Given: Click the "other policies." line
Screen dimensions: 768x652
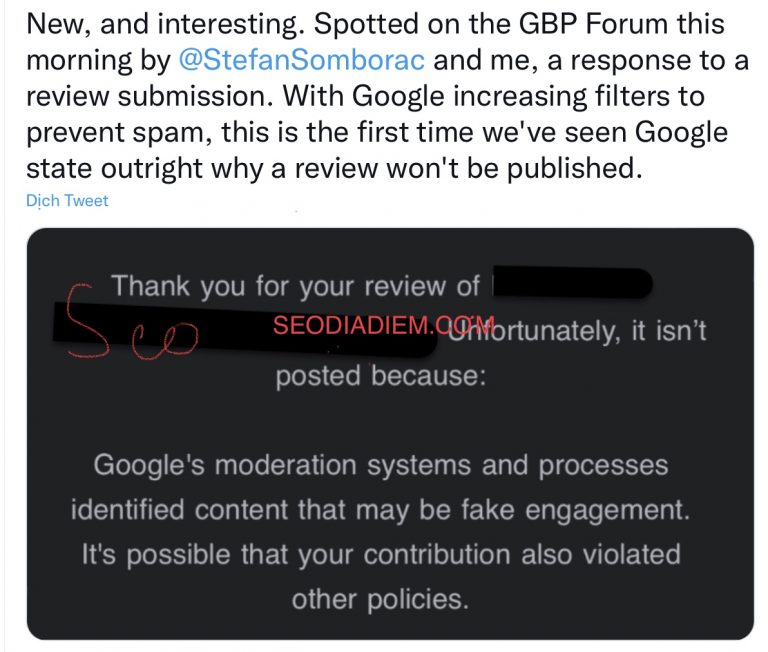Looking at the screenshot, I should 380,598.
